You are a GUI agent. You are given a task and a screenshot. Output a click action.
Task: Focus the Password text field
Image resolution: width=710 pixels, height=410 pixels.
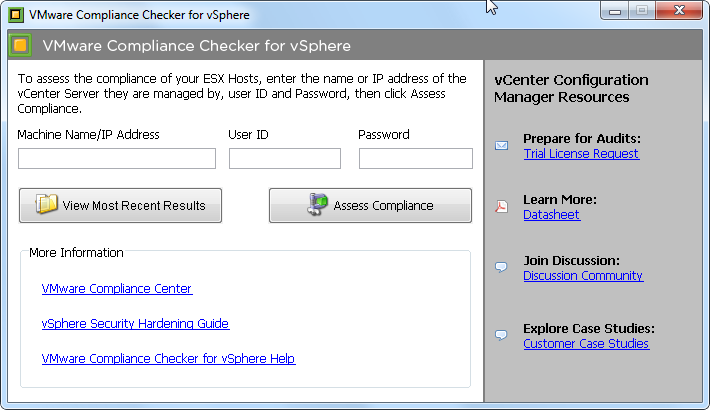pyautogui.click(x=416, y=158)
